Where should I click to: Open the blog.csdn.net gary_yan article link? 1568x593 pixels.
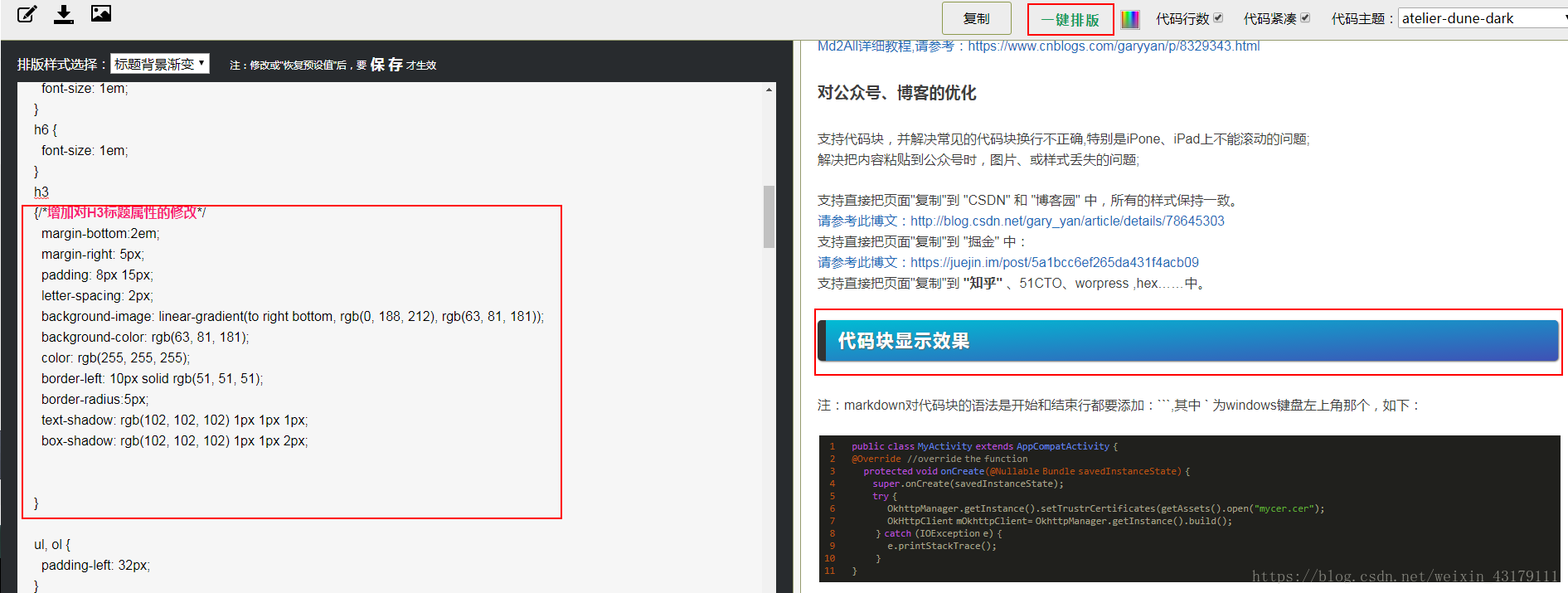pyautogui.click(x=1067, y=221)
